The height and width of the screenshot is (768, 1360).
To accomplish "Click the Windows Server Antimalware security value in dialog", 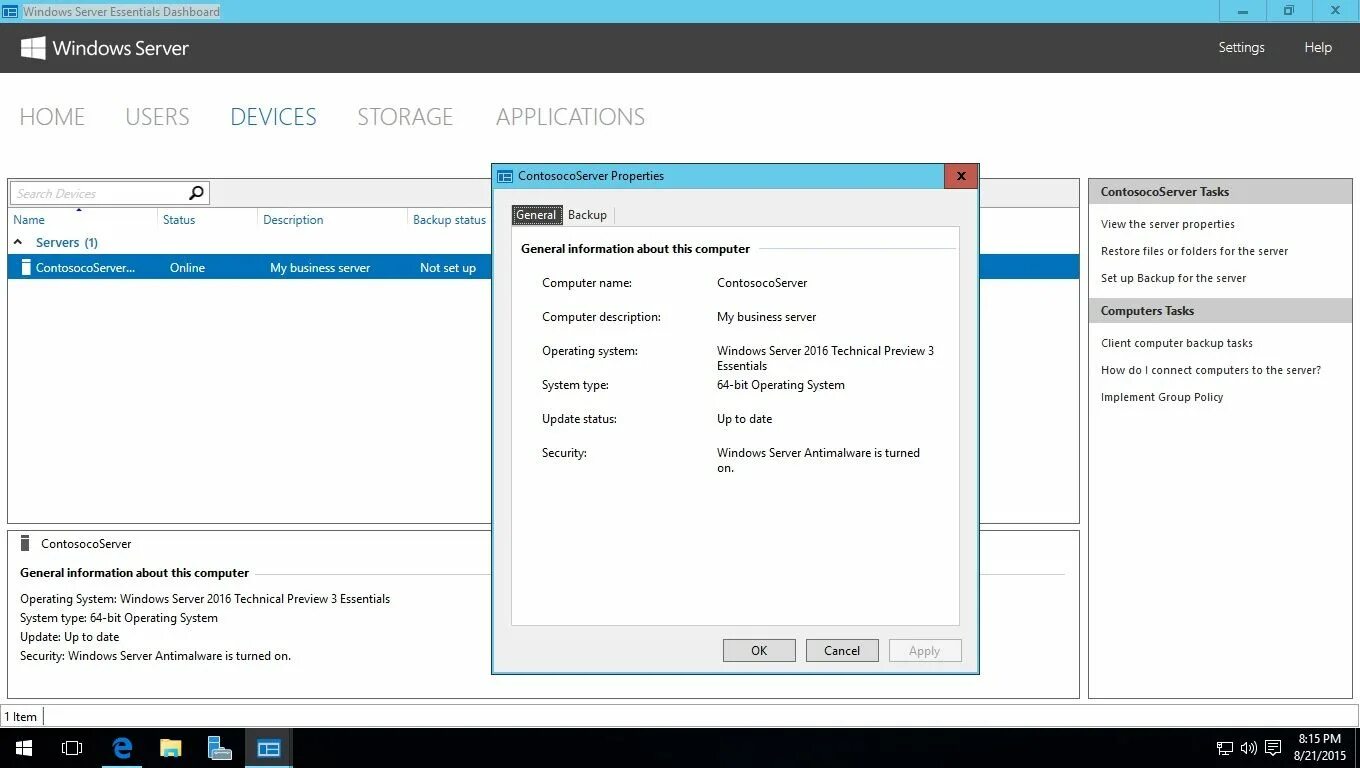I will [818, 460].
